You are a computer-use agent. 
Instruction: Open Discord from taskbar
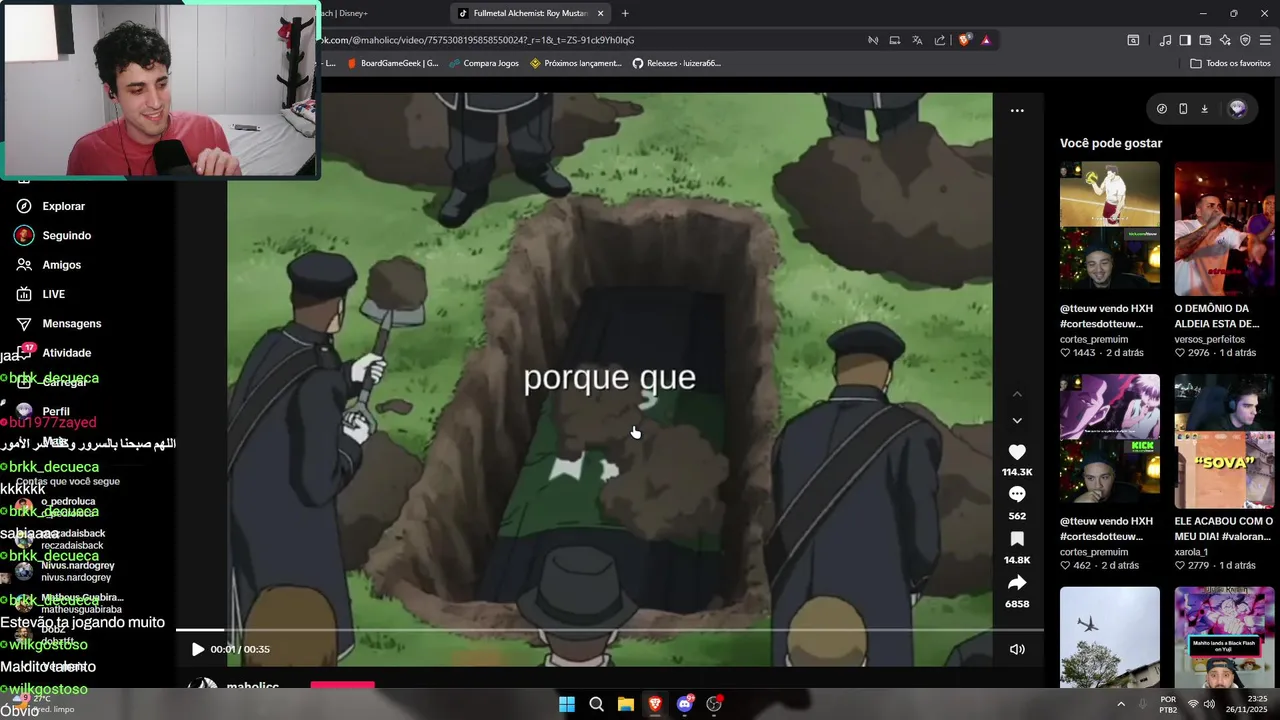(685, 704)
